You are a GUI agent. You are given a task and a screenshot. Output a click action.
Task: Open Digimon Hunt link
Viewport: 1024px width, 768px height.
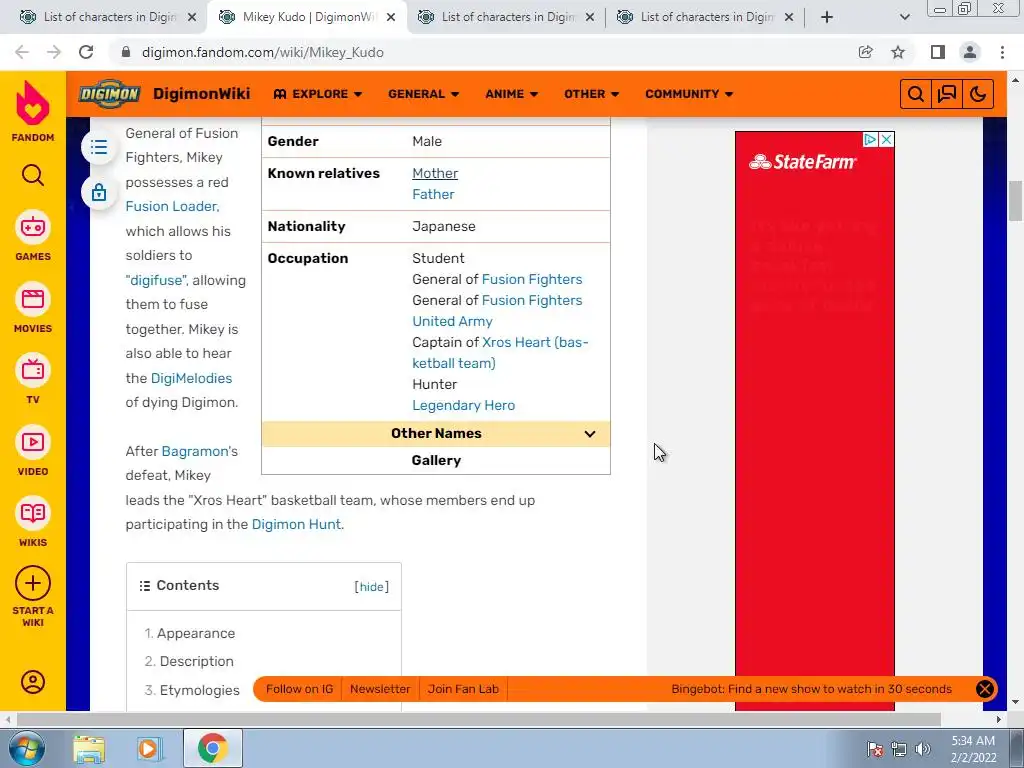(296, 524)
